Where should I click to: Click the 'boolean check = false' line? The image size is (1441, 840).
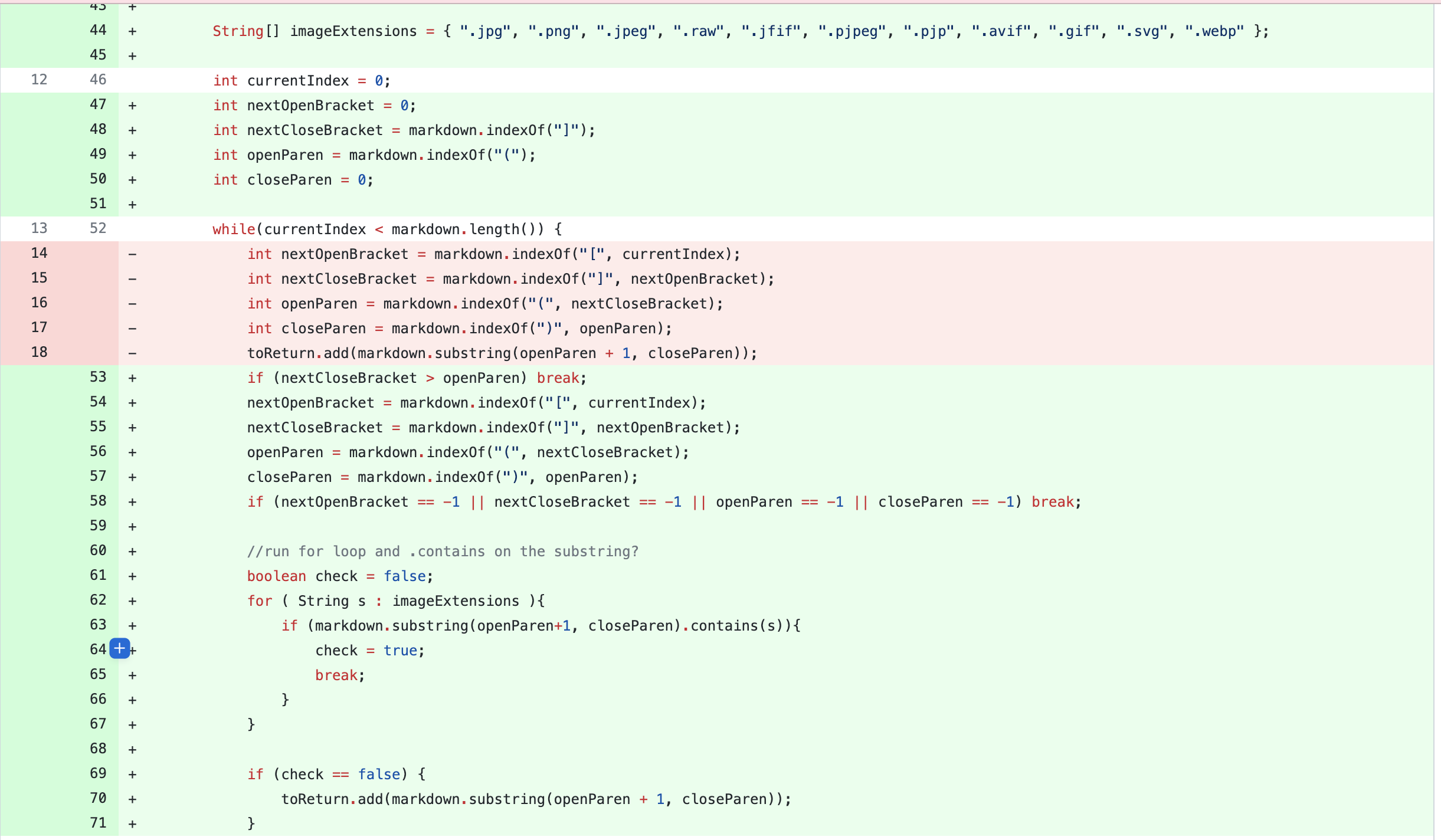click(x=340, y=576)
